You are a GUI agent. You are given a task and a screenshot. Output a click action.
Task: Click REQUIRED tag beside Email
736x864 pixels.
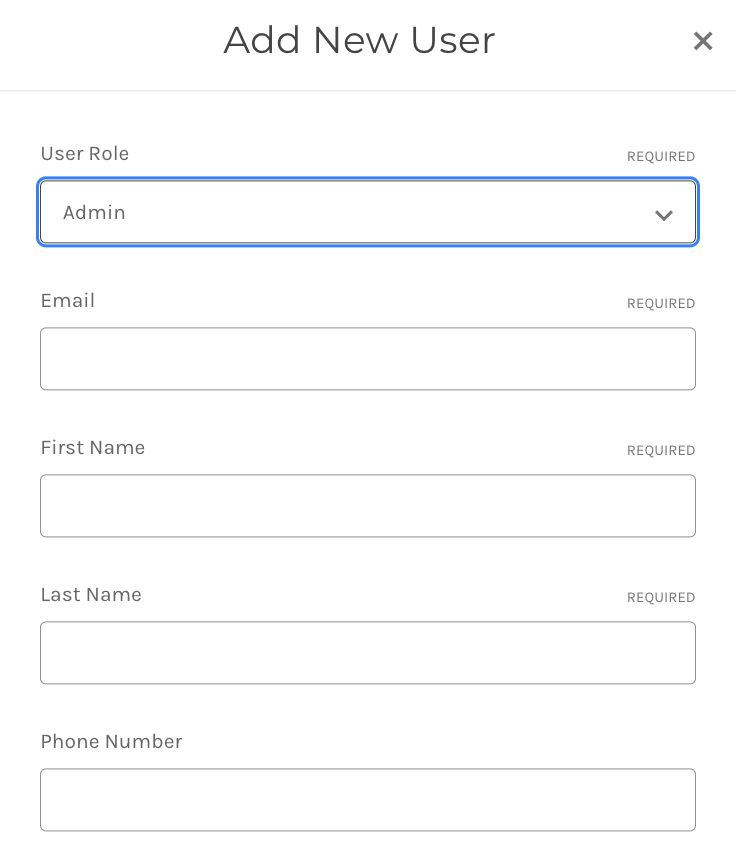coord(661,304)
